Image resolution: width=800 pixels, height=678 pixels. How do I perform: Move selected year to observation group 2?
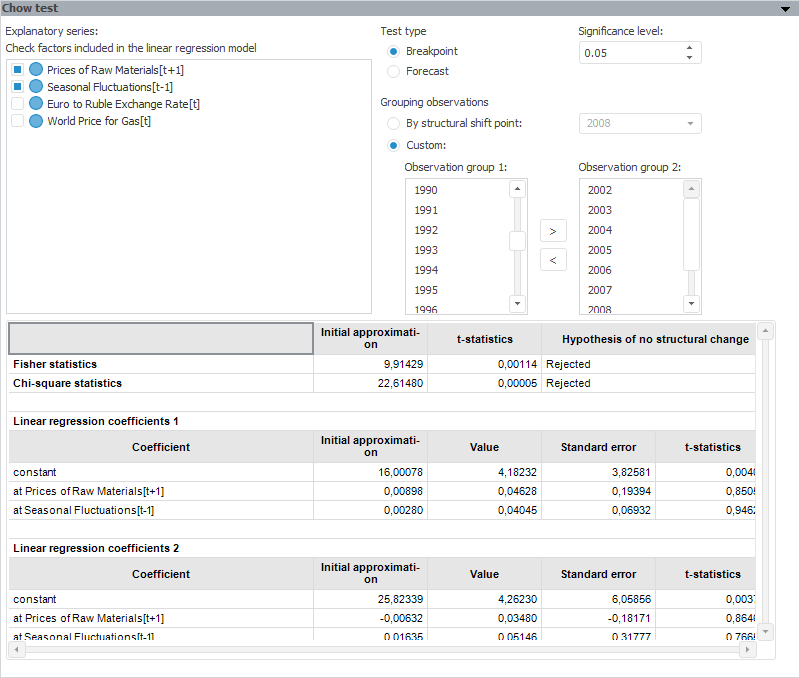[552, 231]
